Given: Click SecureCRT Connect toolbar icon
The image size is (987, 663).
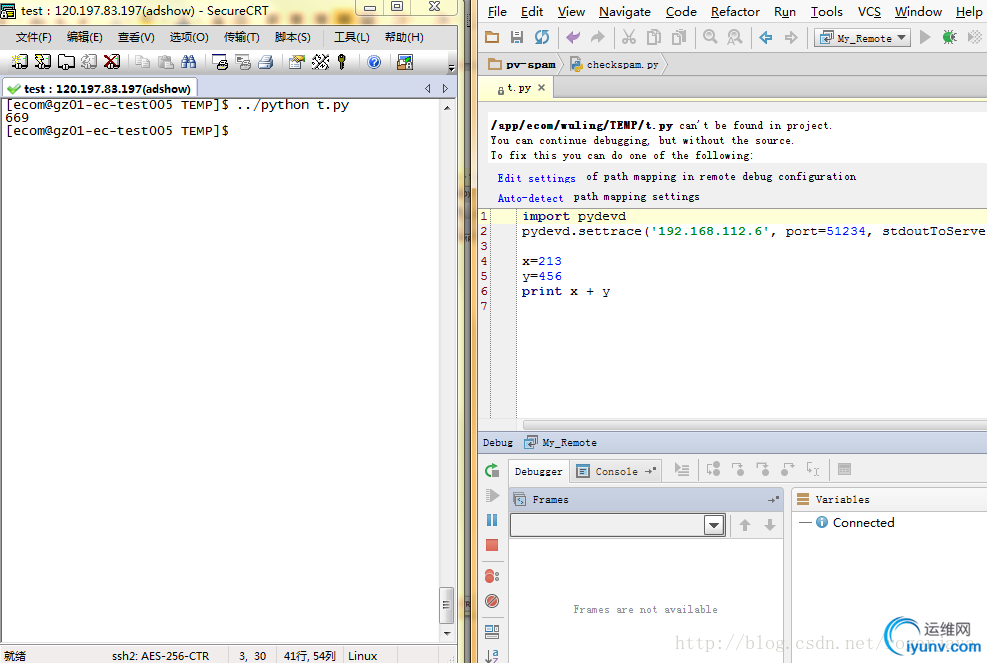Looking at the screenshot, I should click(x=20, y=62).
